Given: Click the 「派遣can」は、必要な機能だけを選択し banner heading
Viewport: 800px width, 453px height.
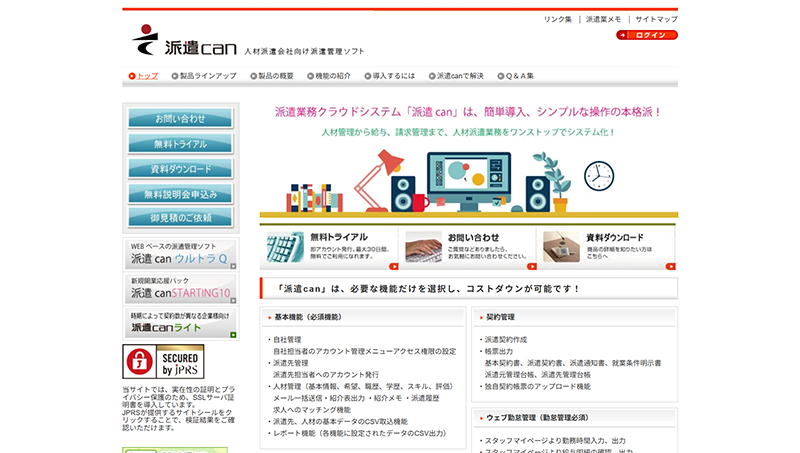Looking at the screenshot, I should coord(428,289).
